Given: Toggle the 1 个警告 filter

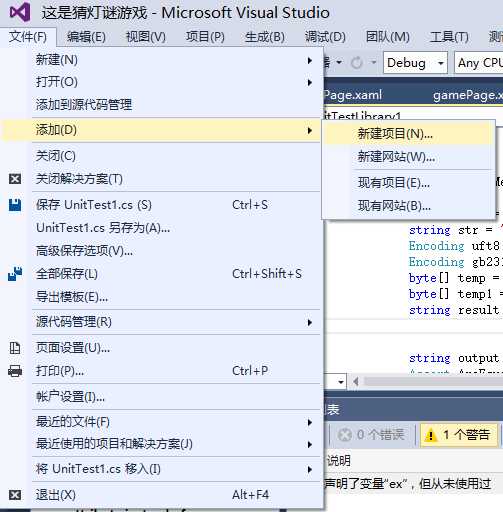Looking at the screenshot, I should (459, 435).
